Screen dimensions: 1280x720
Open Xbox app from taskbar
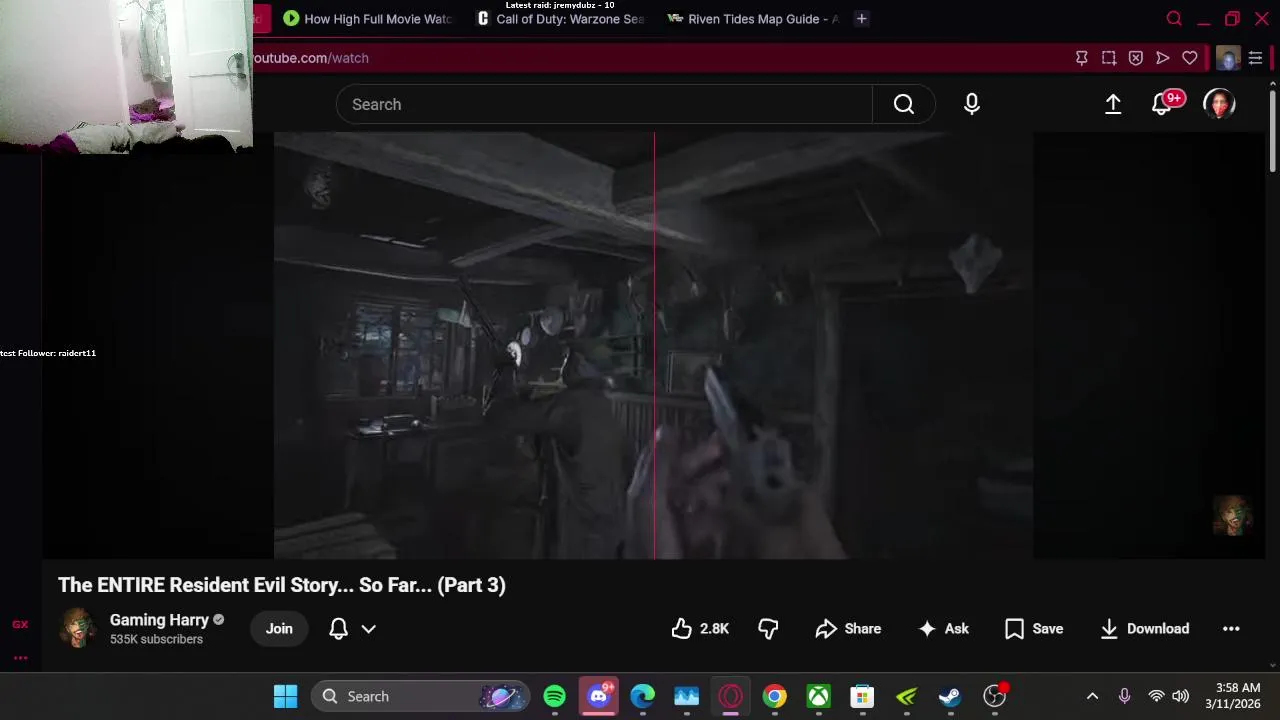[819, 696]
